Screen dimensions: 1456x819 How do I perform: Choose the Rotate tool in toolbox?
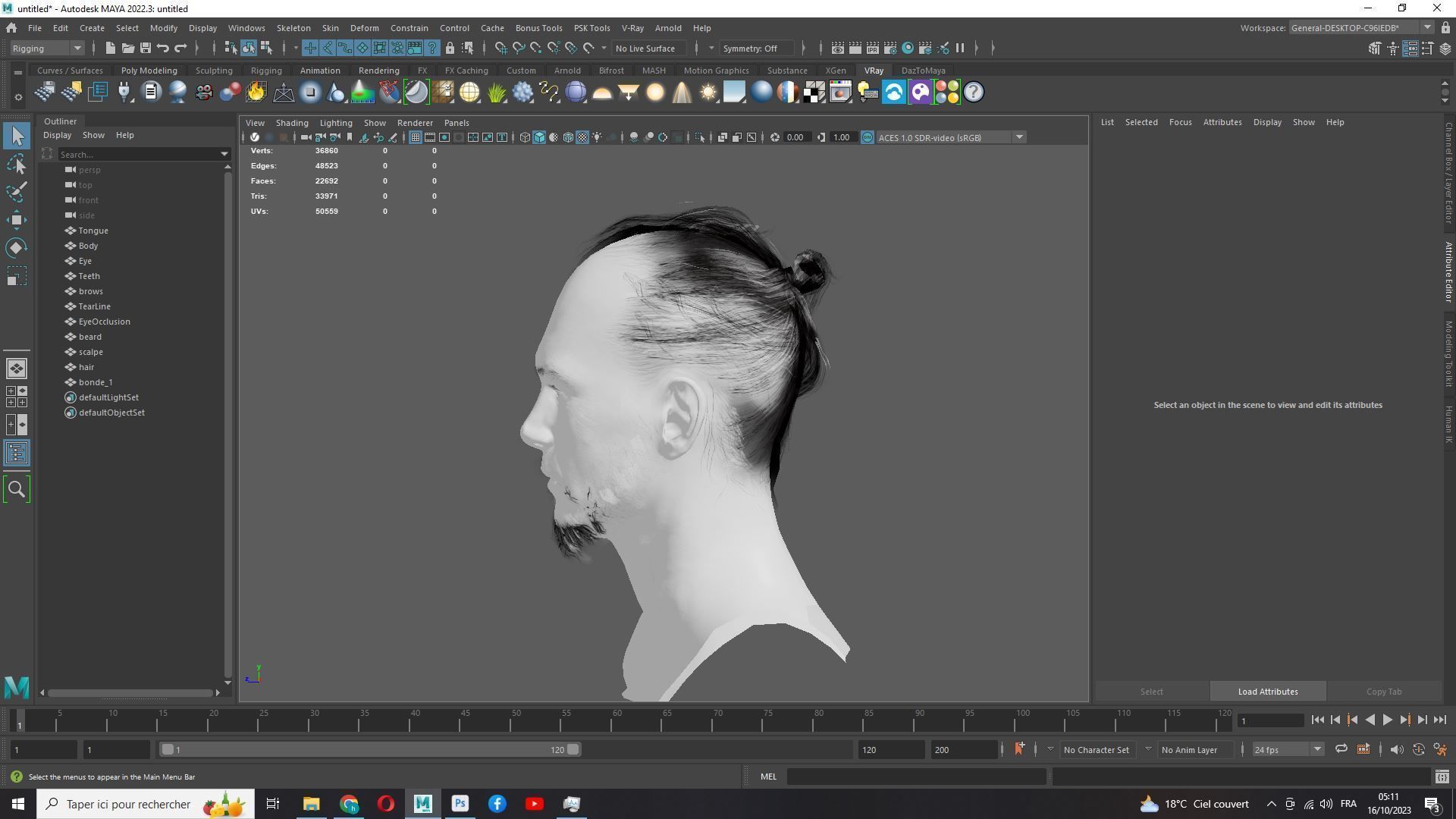17,248
